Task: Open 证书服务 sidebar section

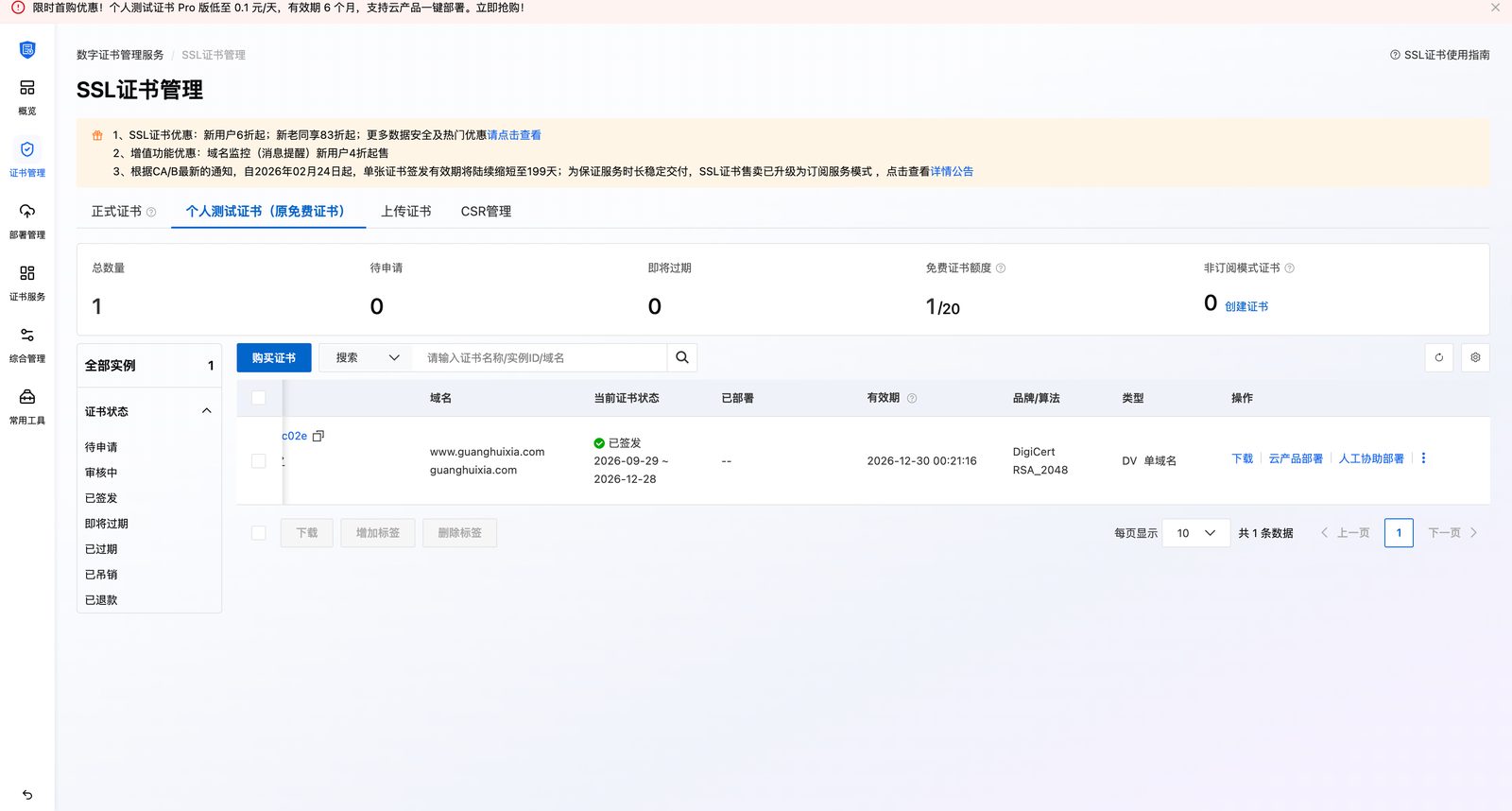Action: coord(27,282)
